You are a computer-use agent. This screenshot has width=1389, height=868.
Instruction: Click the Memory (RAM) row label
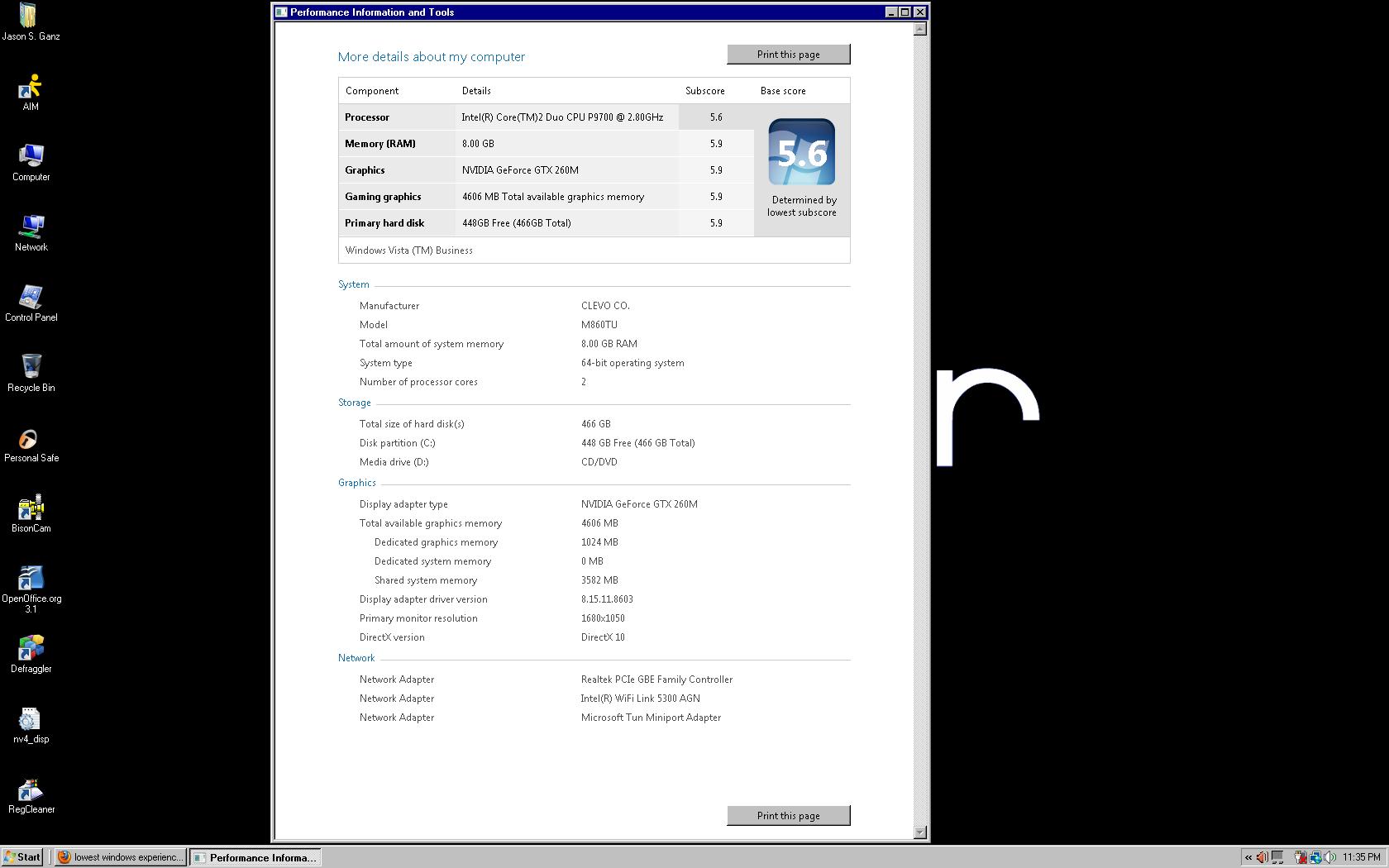[380, 144]
